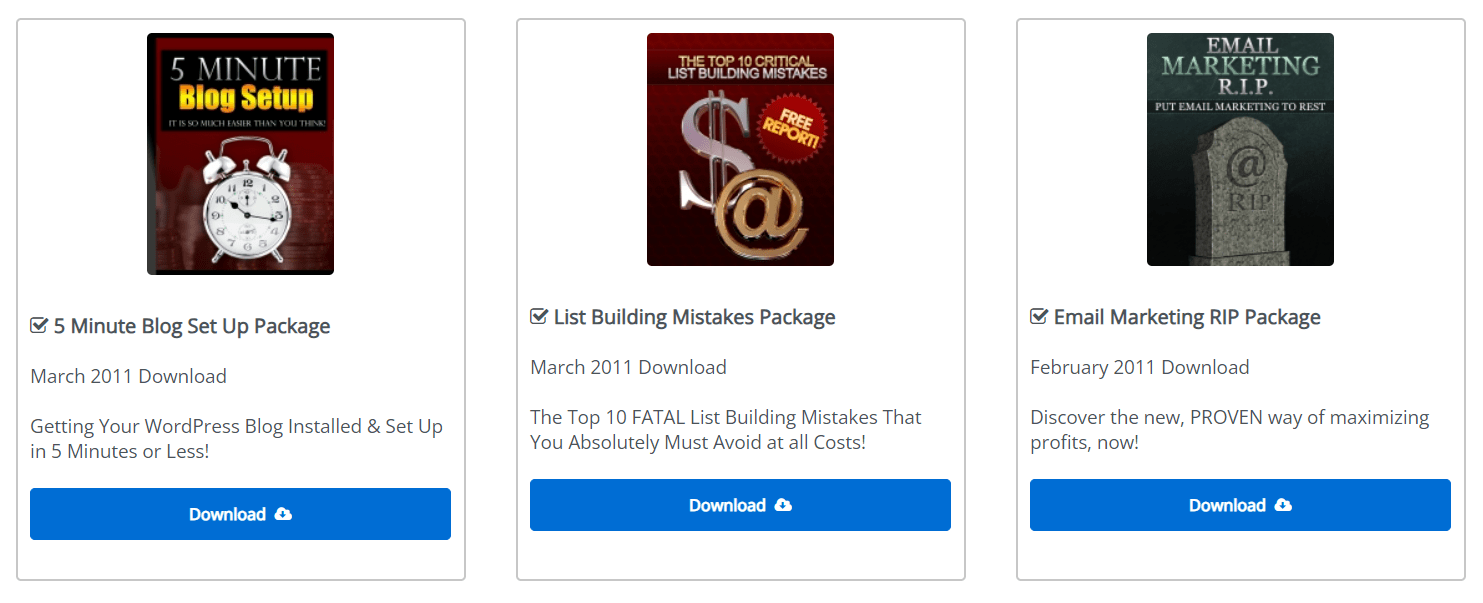Click the Email Marketing RIP Package title
Viewport: 1483px width, 603px height.
(1187, 317)
